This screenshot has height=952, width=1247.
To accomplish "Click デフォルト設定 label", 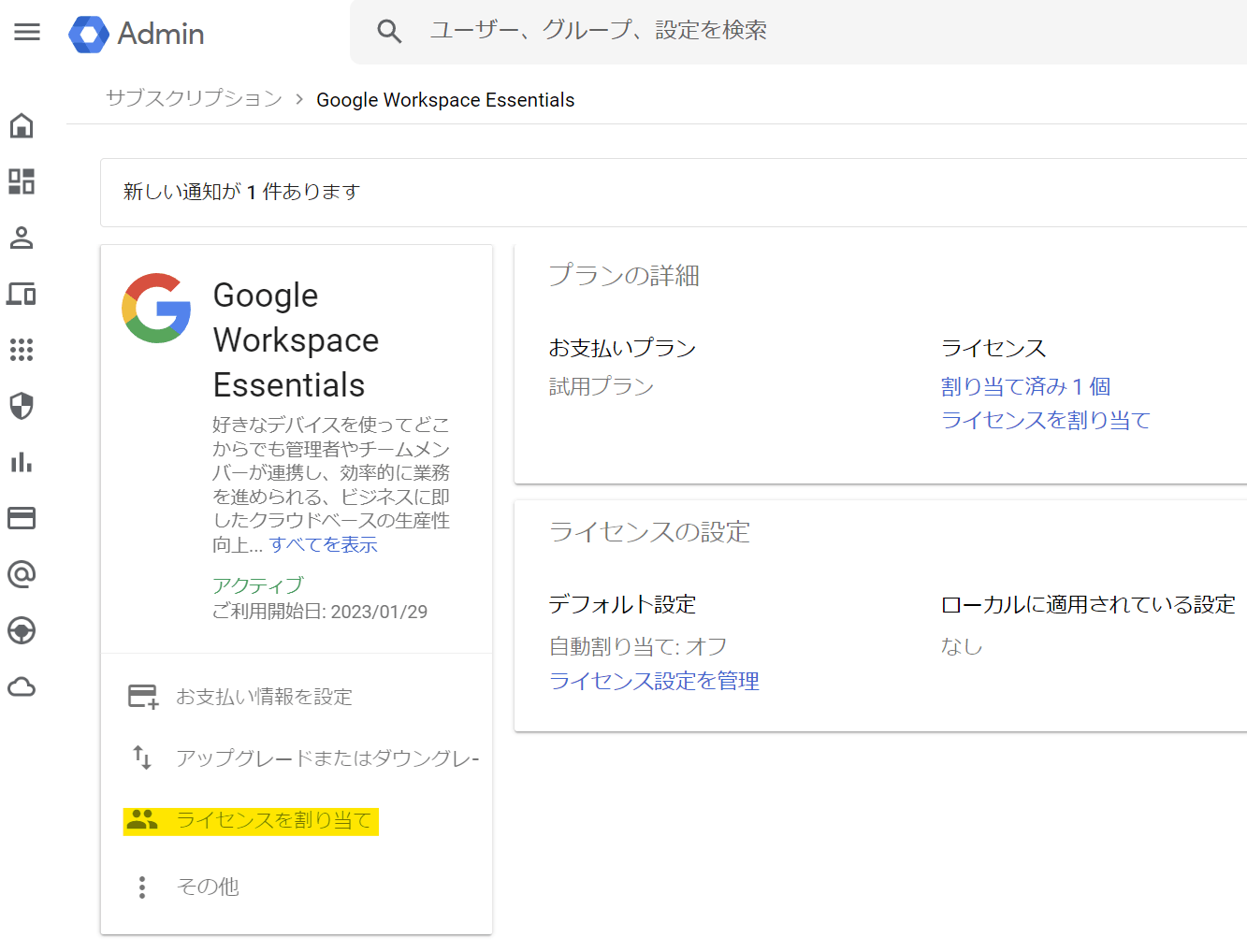I will pyautogui.click(x=622, y=605).
